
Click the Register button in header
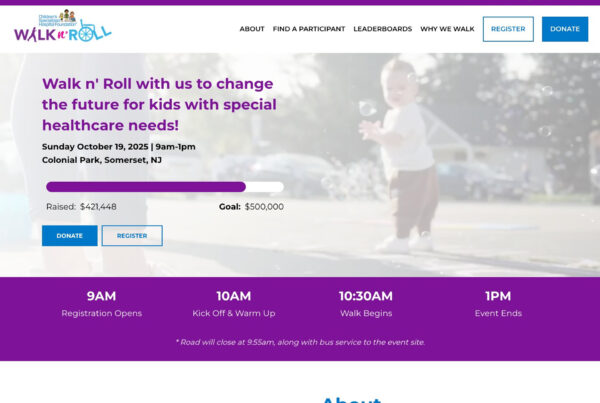508,29
